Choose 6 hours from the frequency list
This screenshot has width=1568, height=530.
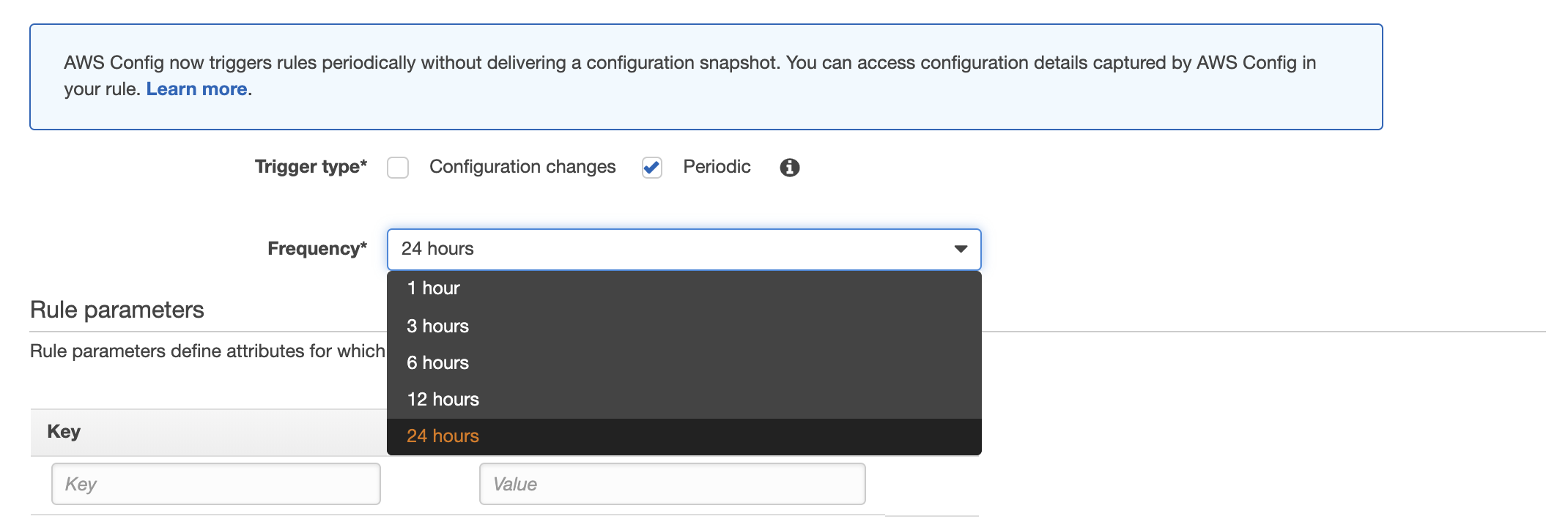pyautogui.click(x=684, y=363)
